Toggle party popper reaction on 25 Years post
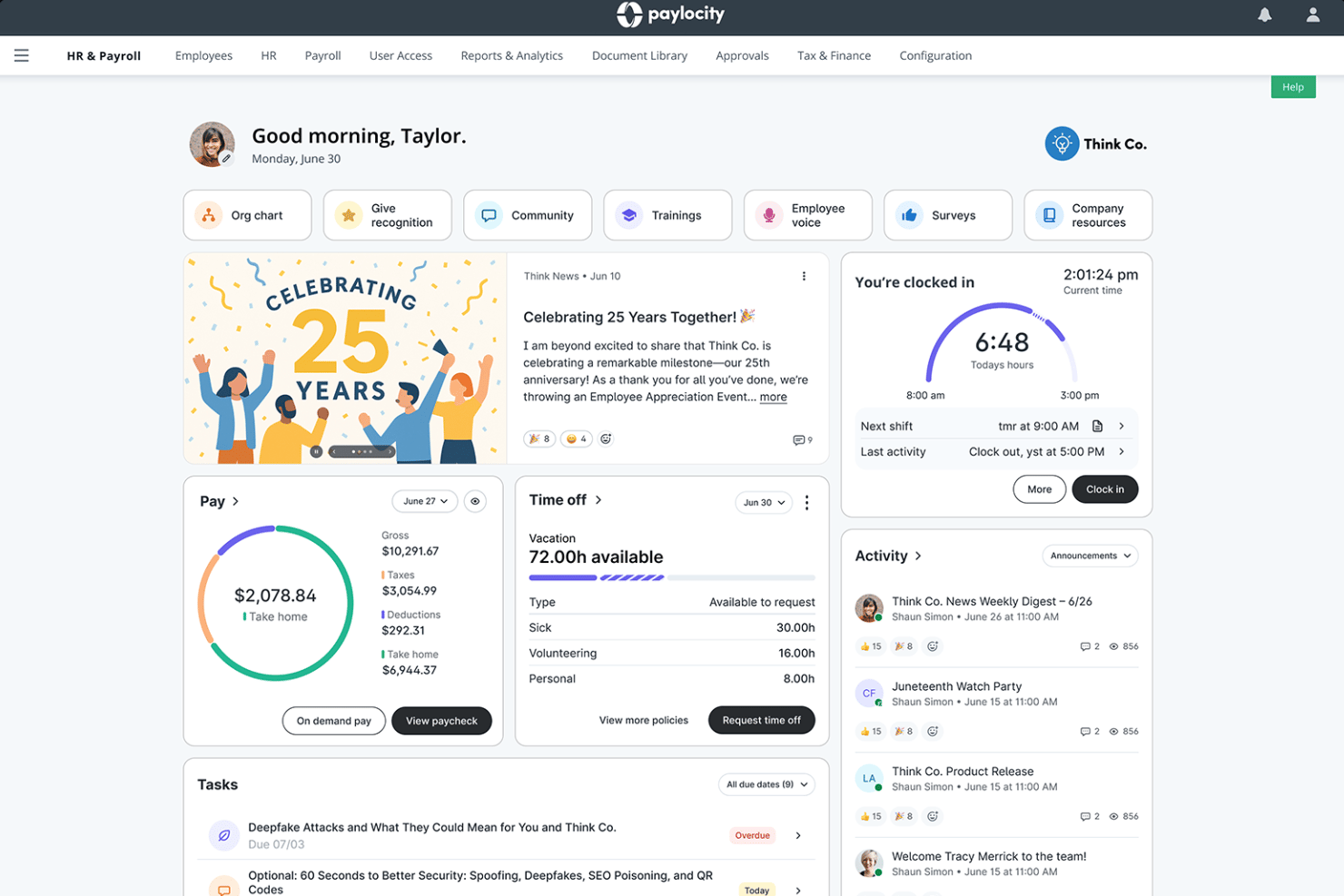The width and height of the screenshot is (1344, 896). 539,438
